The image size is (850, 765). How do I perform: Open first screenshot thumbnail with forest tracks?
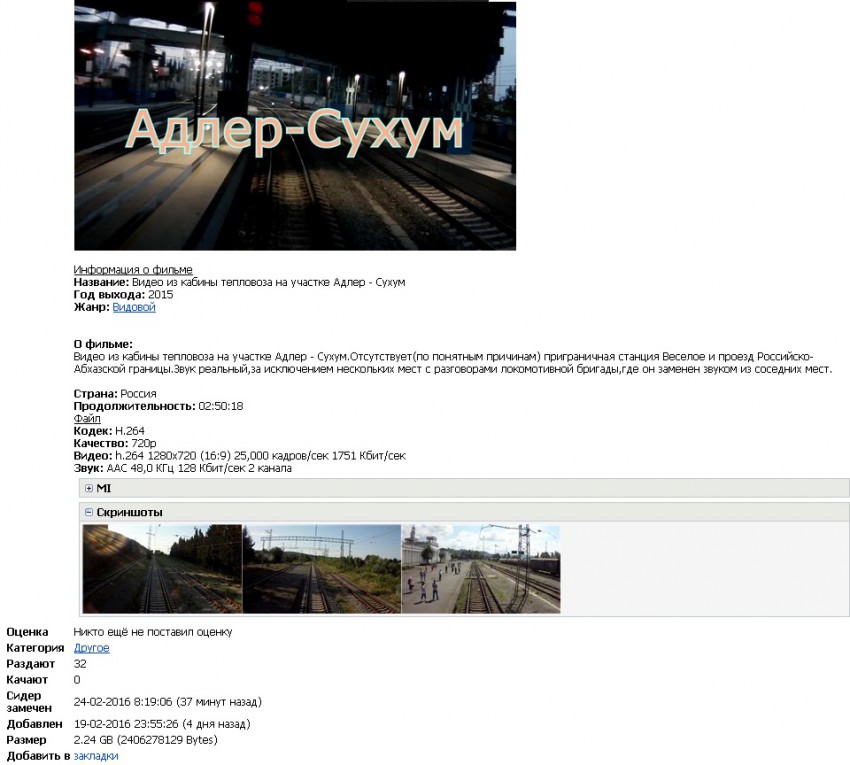(162, 569)
